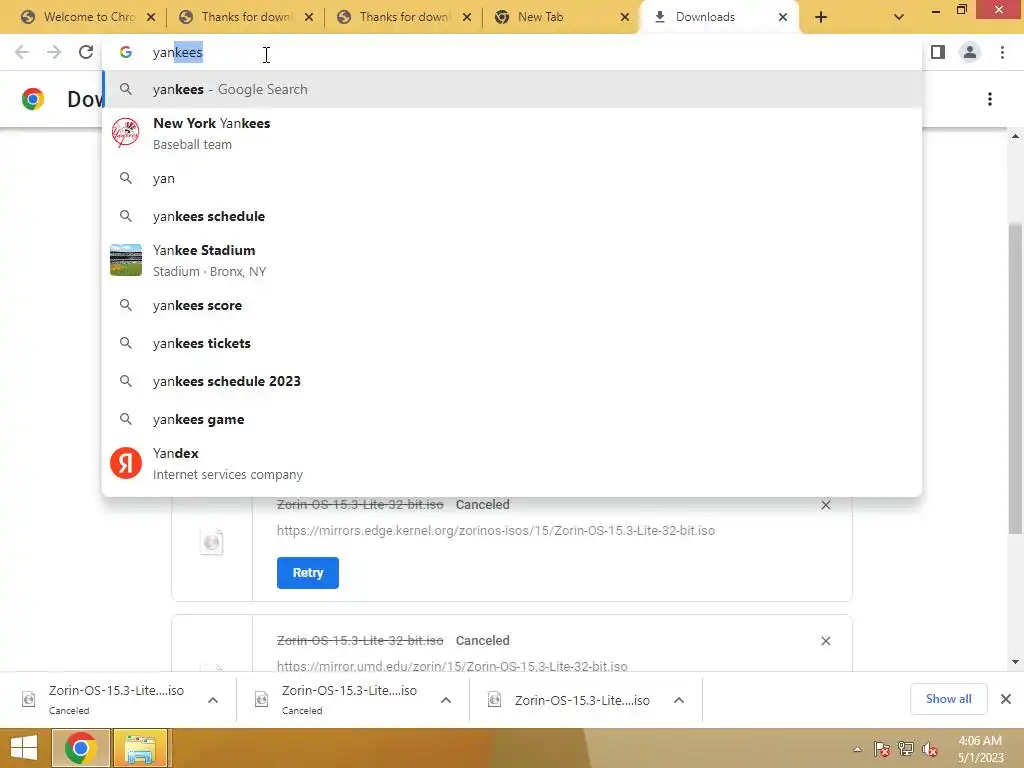The height and width of the screenshot is (768, 1024).
Task: Retry the kernel.org Zorin download
Action: (x=308, y=573)
